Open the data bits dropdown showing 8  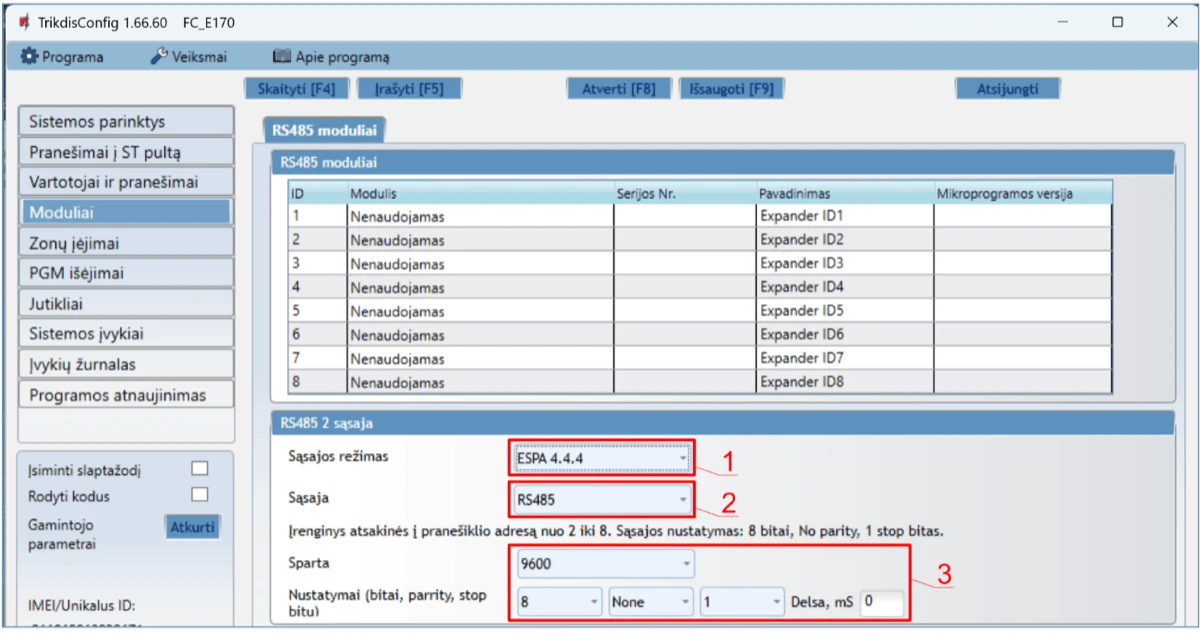coord(559,602)
